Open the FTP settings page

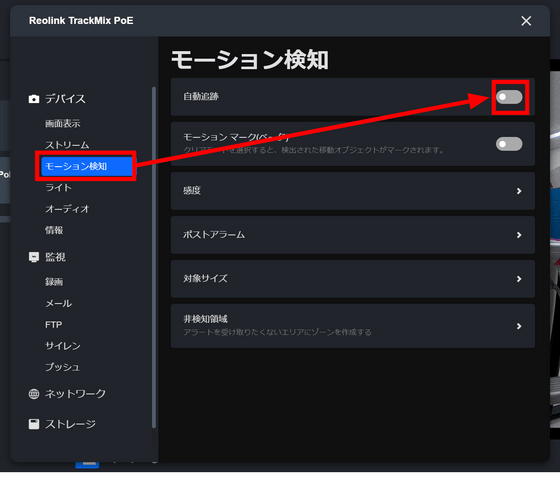(54, 325)
